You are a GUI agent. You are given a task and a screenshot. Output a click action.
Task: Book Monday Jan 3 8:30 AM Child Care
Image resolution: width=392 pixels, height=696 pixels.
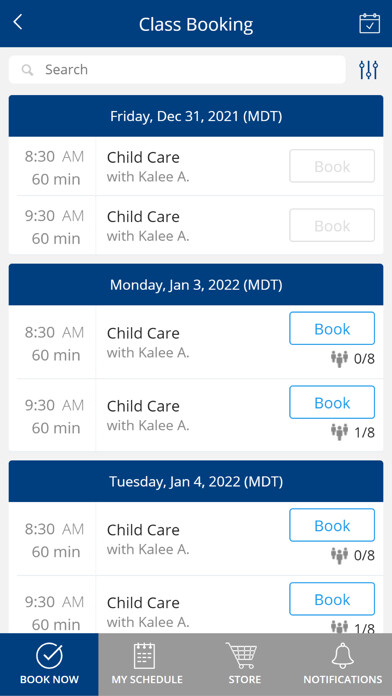[332, 328]
